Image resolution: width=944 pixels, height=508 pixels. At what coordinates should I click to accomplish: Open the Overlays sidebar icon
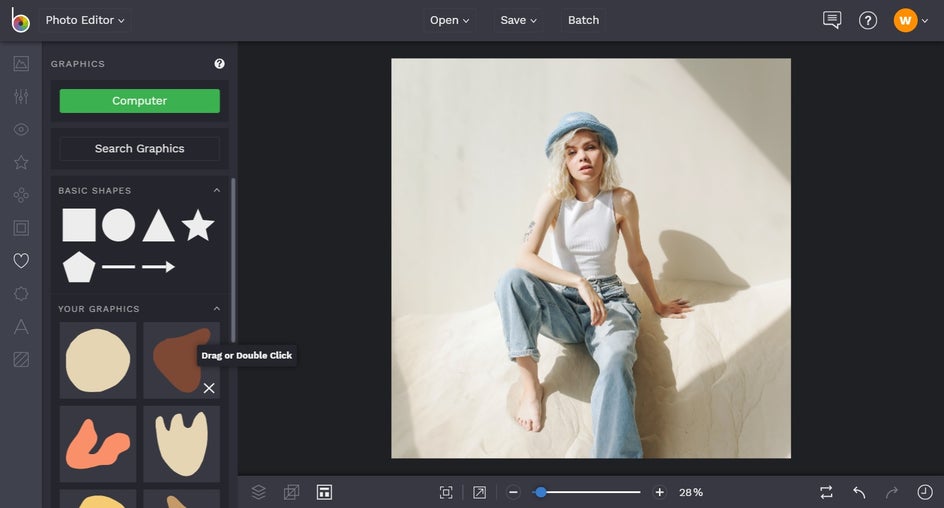[x=21, y=294]
